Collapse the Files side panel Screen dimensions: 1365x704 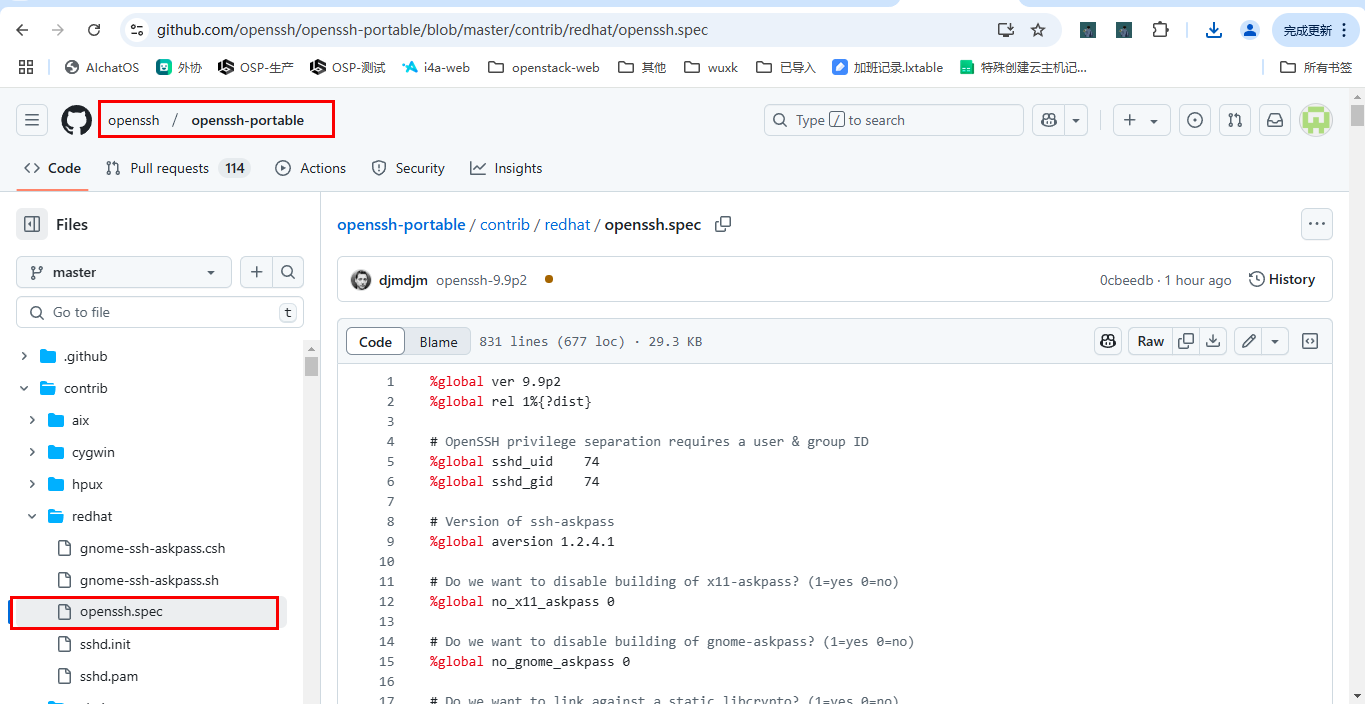click(x=32, y=224)
